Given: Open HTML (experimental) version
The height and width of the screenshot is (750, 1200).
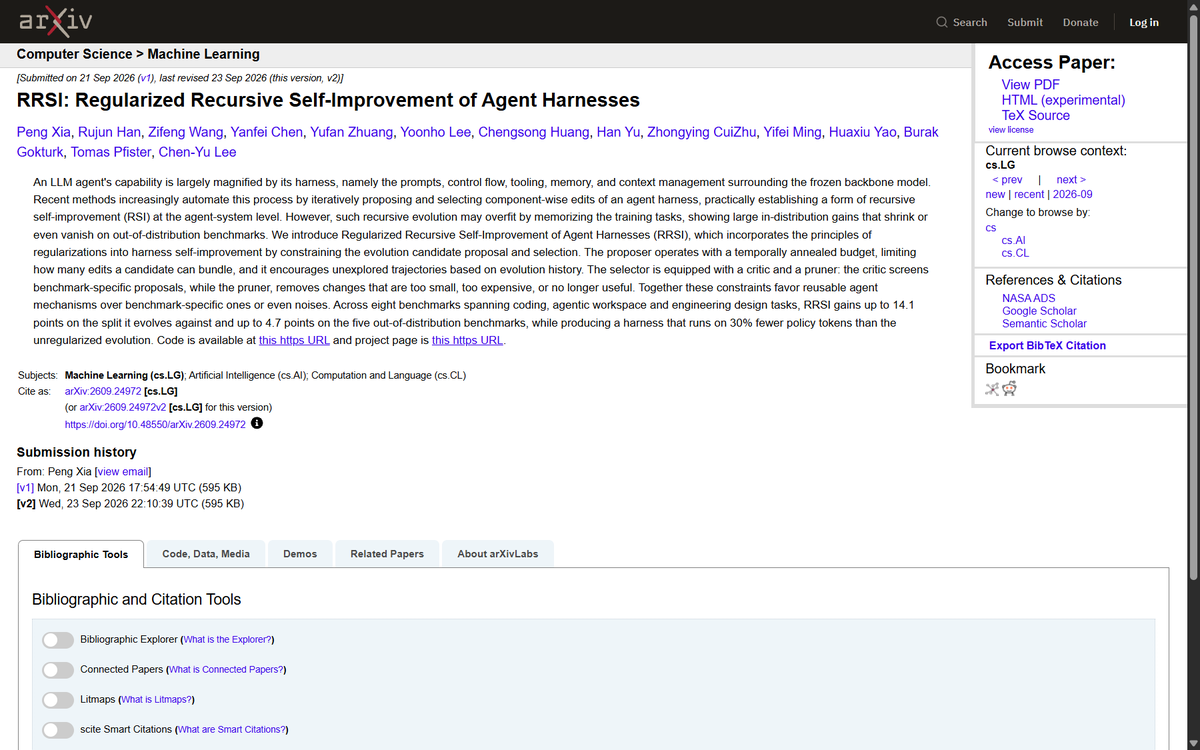Looking at the screenshot, I should click(x=1063, y=100).
